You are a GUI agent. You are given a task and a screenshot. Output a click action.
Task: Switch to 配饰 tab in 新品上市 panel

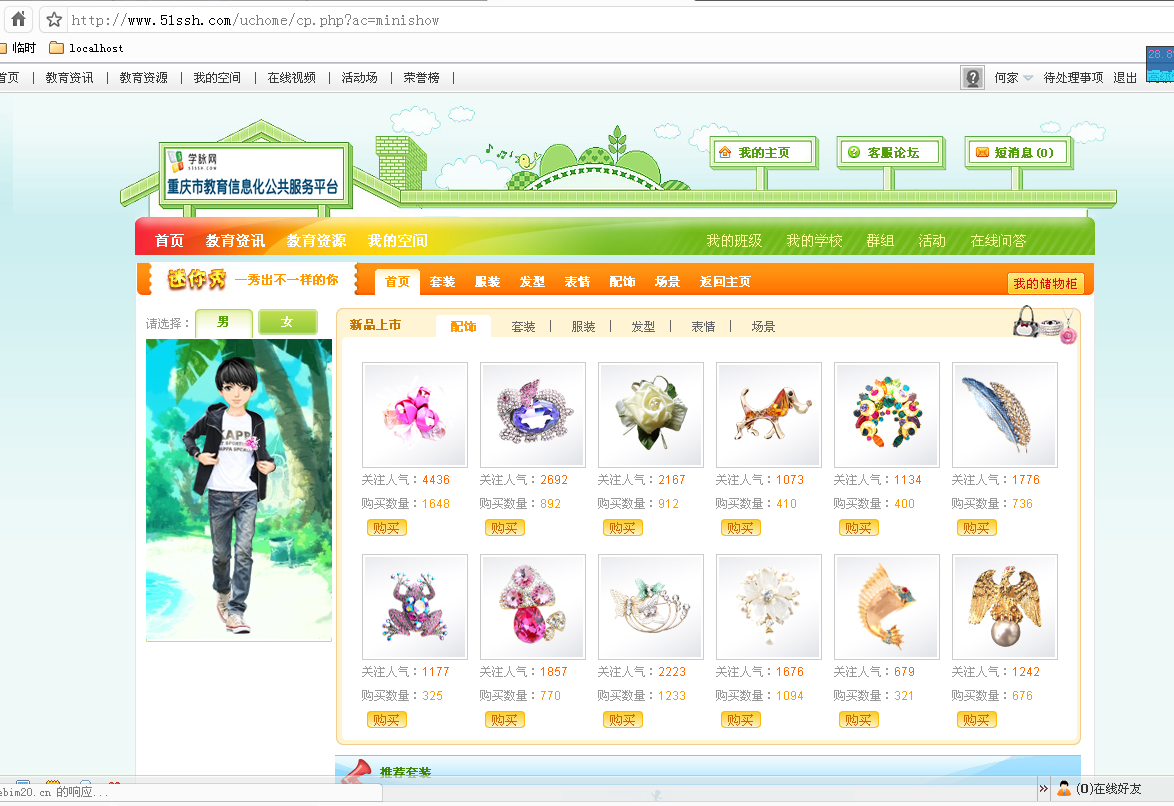[x=463, y=327]
